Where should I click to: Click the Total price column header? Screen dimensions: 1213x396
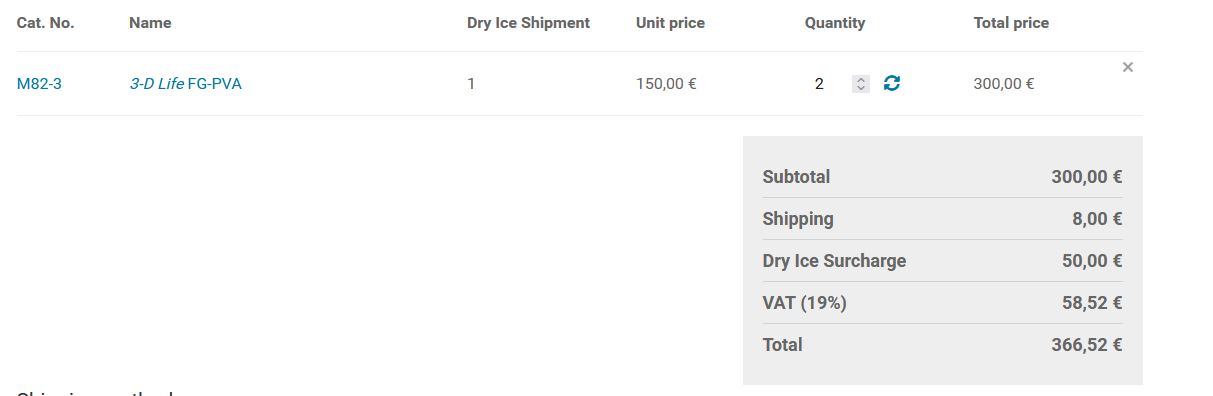[1011, 22]
